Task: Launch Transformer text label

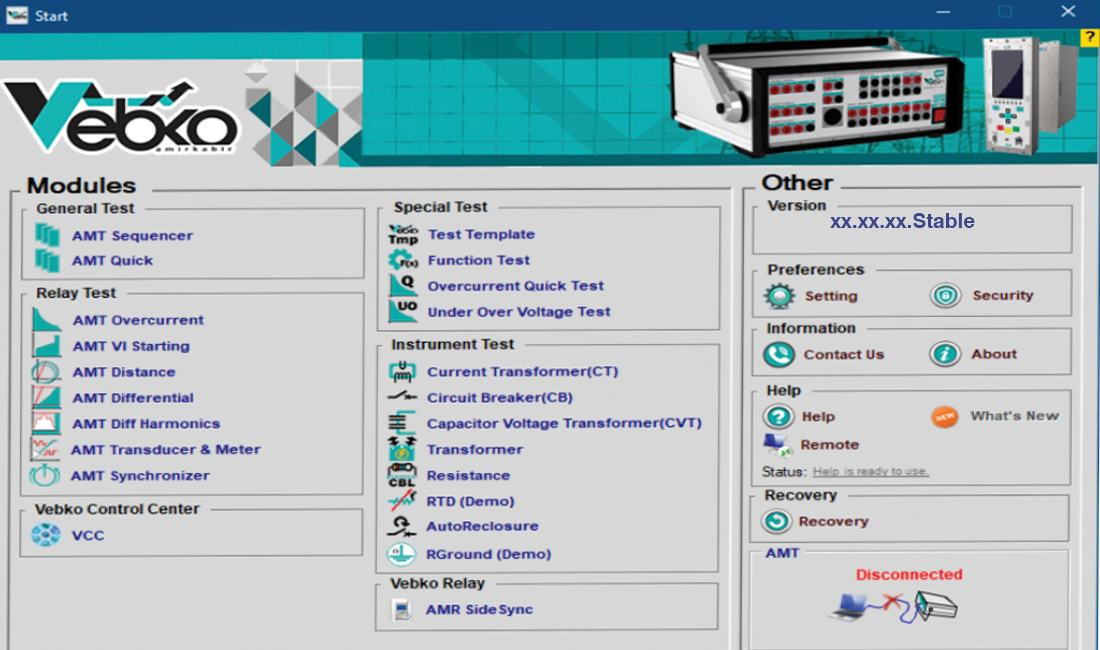Action: coord(475,449)
